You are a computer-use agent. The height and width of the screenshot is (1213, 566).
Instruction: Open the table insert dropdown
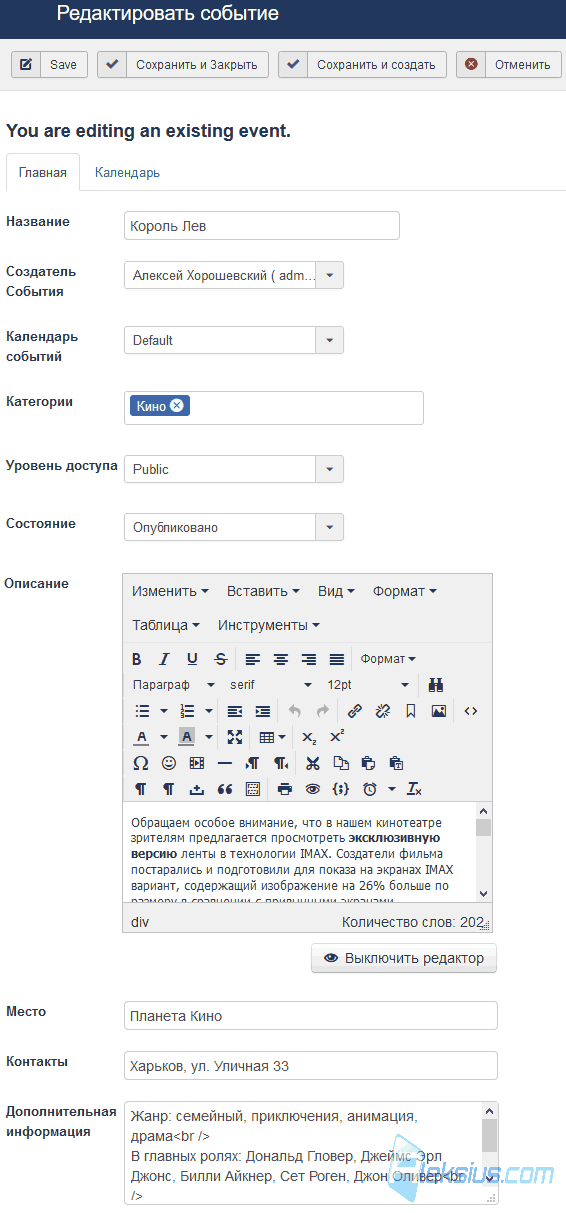271,737
